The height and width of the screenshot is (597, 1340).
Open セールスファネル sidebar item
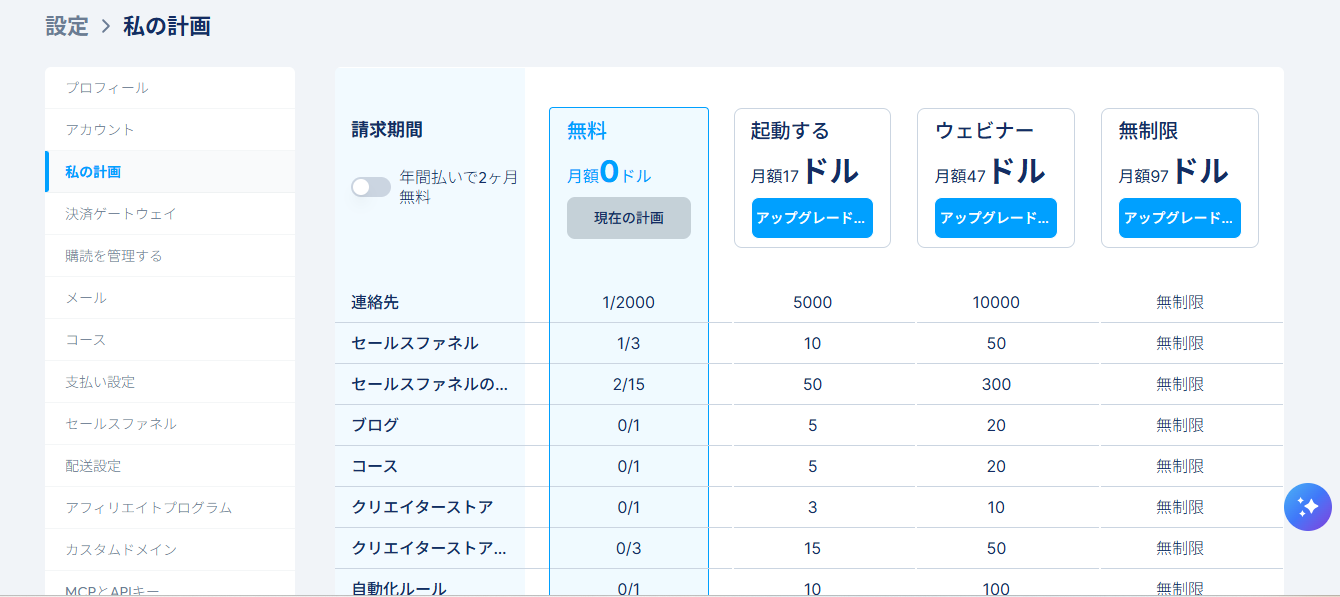click(170, 424)
